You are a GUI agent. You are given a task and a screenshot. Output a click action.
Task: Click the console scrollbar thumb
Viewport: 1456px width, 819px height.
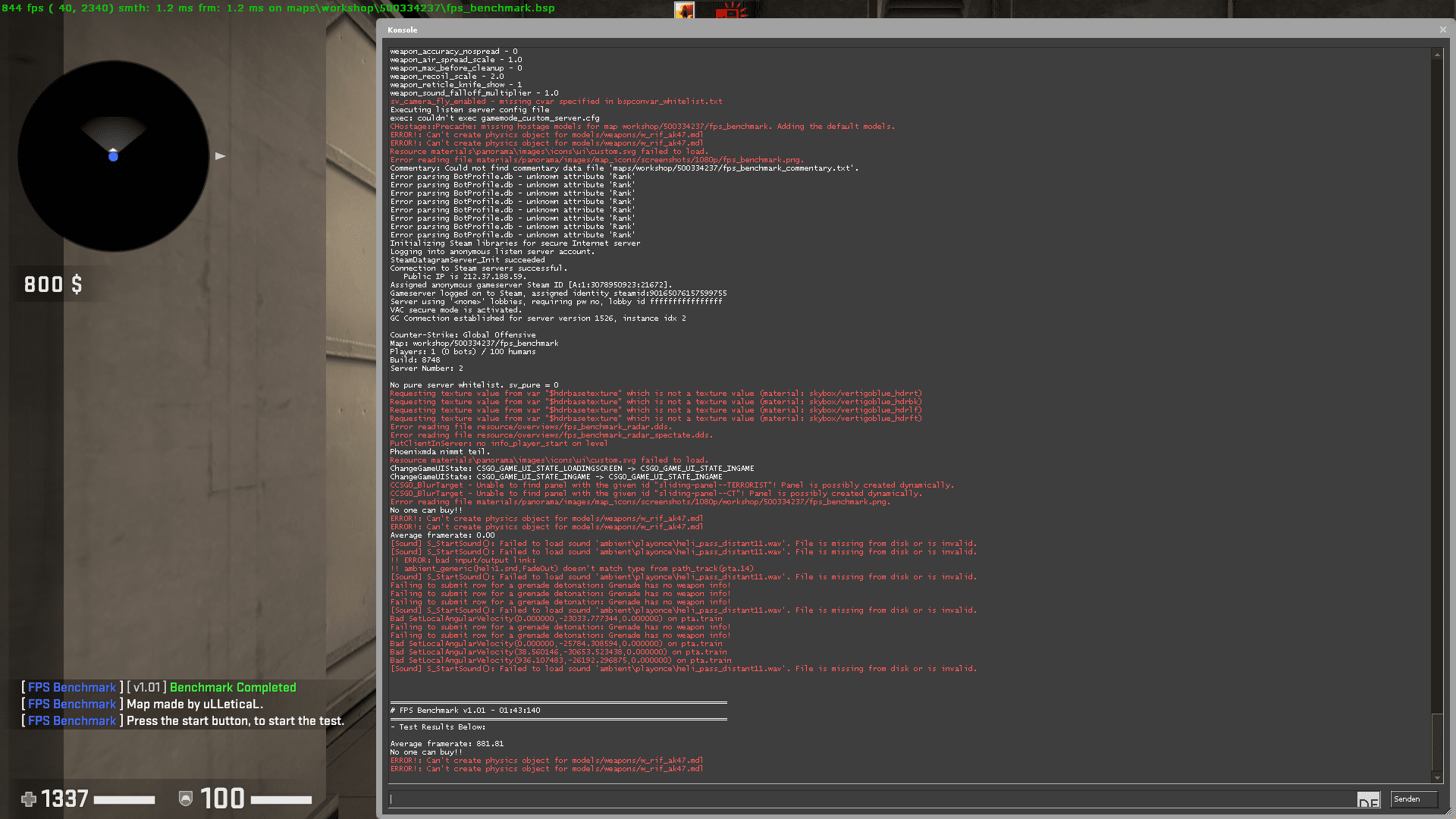tap(1436, 741)
